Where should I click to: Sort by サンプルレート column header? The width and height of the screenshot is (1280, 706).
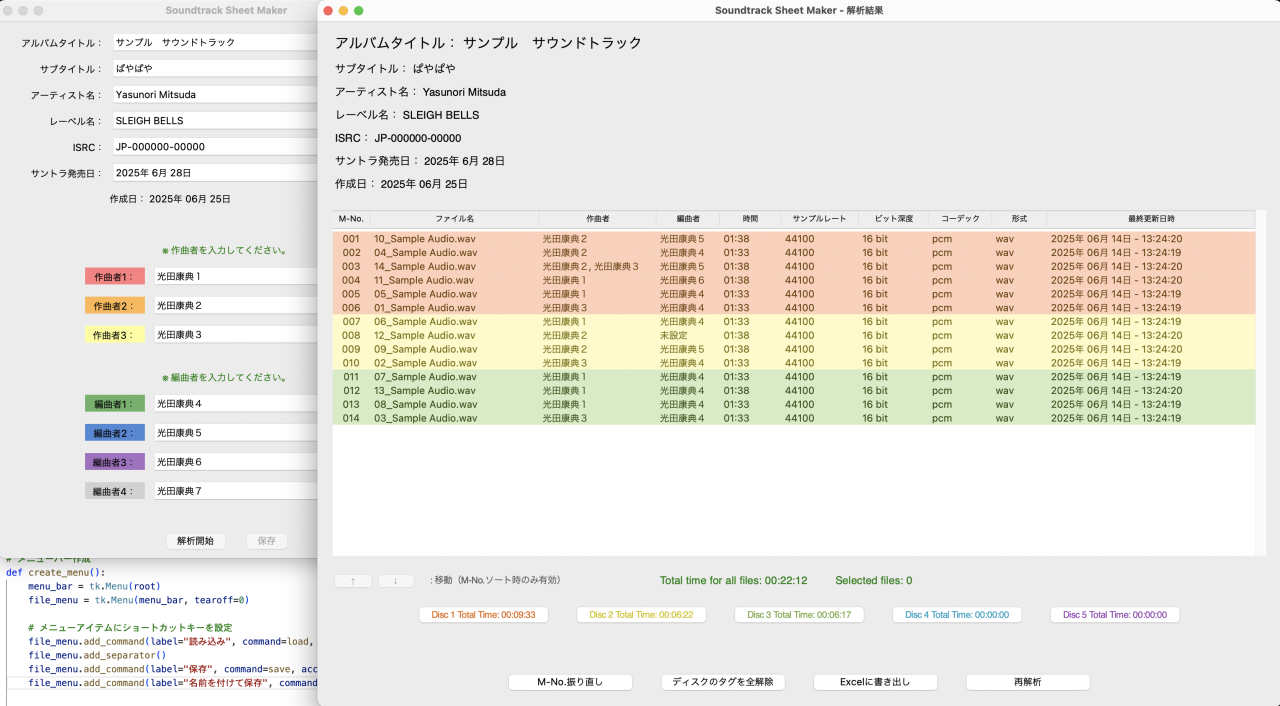[819, 218]
